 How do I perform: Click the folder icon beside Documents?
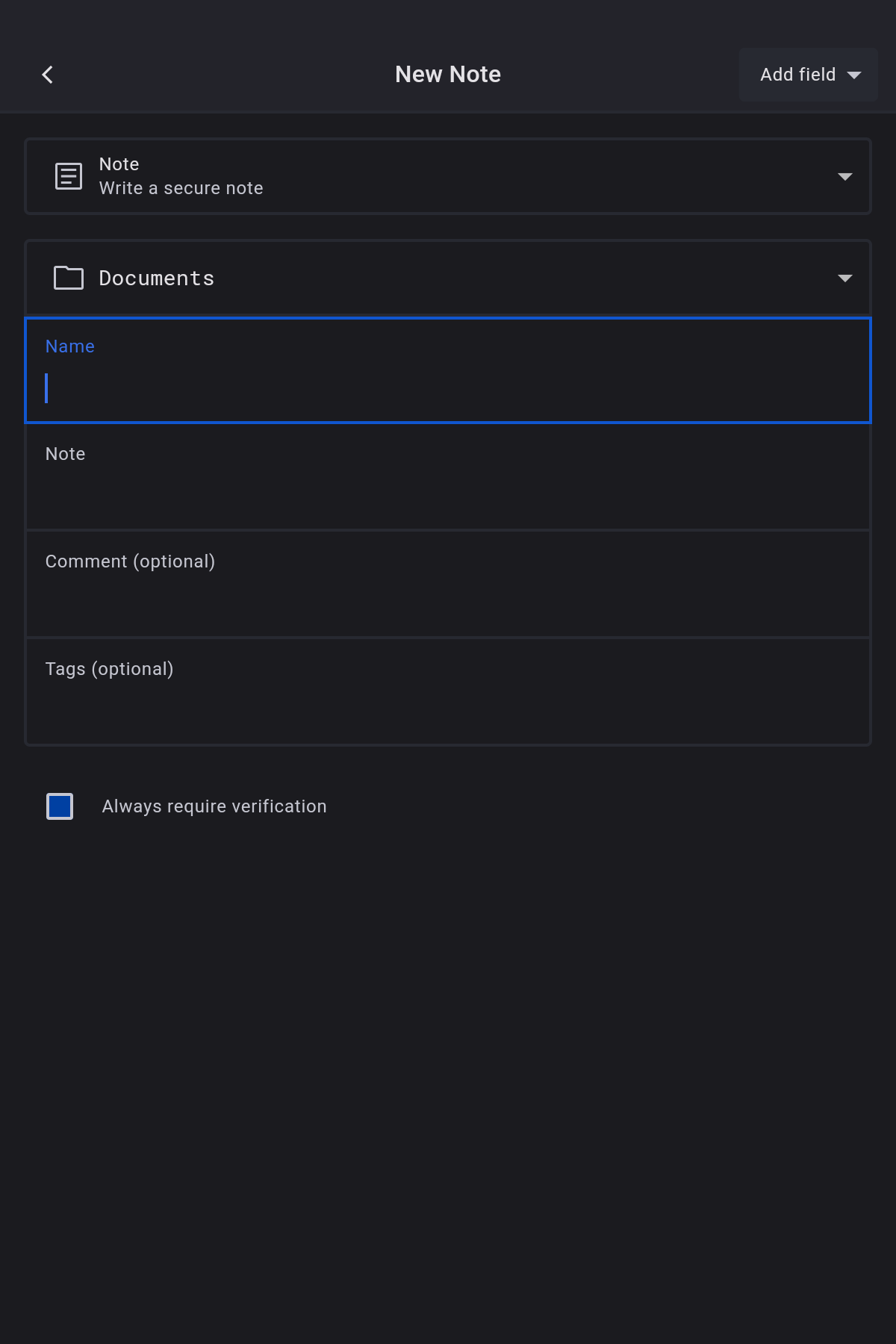69,278
